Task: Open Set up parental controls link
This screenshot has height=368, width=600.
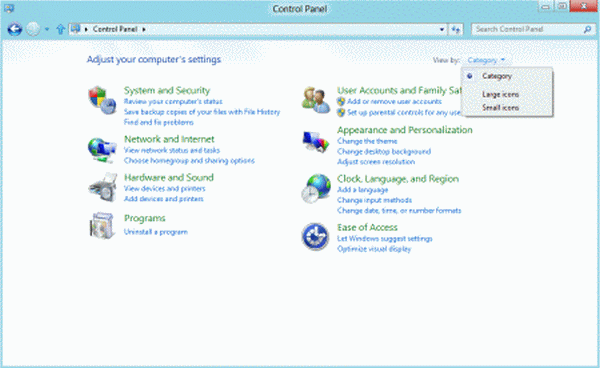Action: click(x=404, y=112)
